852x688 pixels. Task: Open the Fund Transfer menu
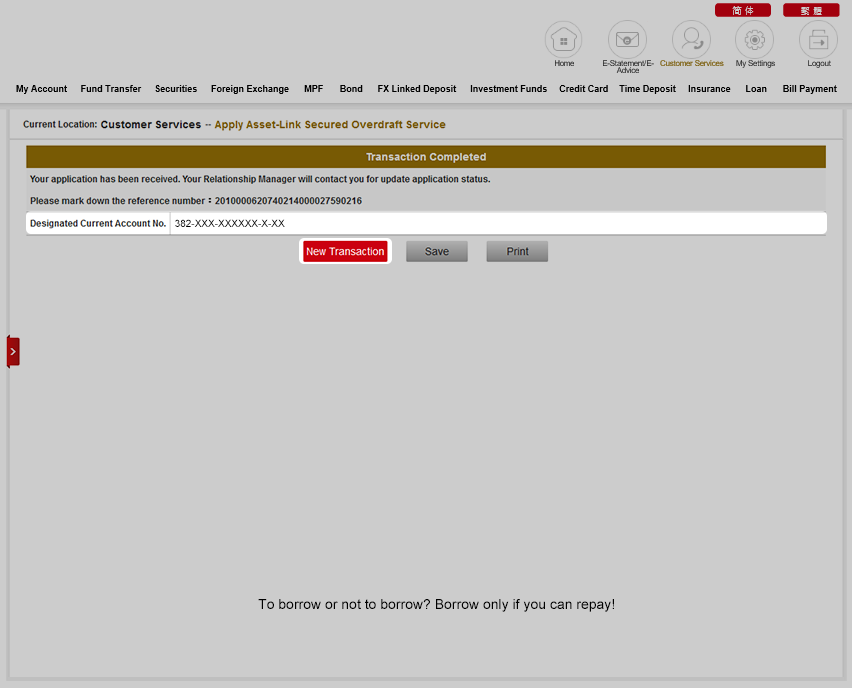pyautogui.click(x=111, y=89)
